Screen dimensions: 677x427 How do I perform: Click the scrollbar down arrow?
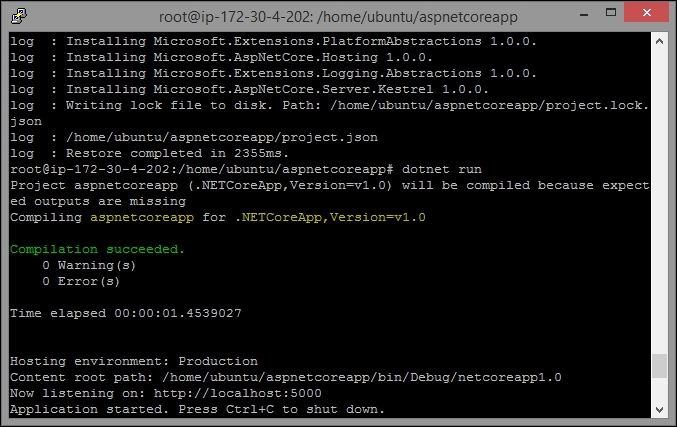(659, 409)
